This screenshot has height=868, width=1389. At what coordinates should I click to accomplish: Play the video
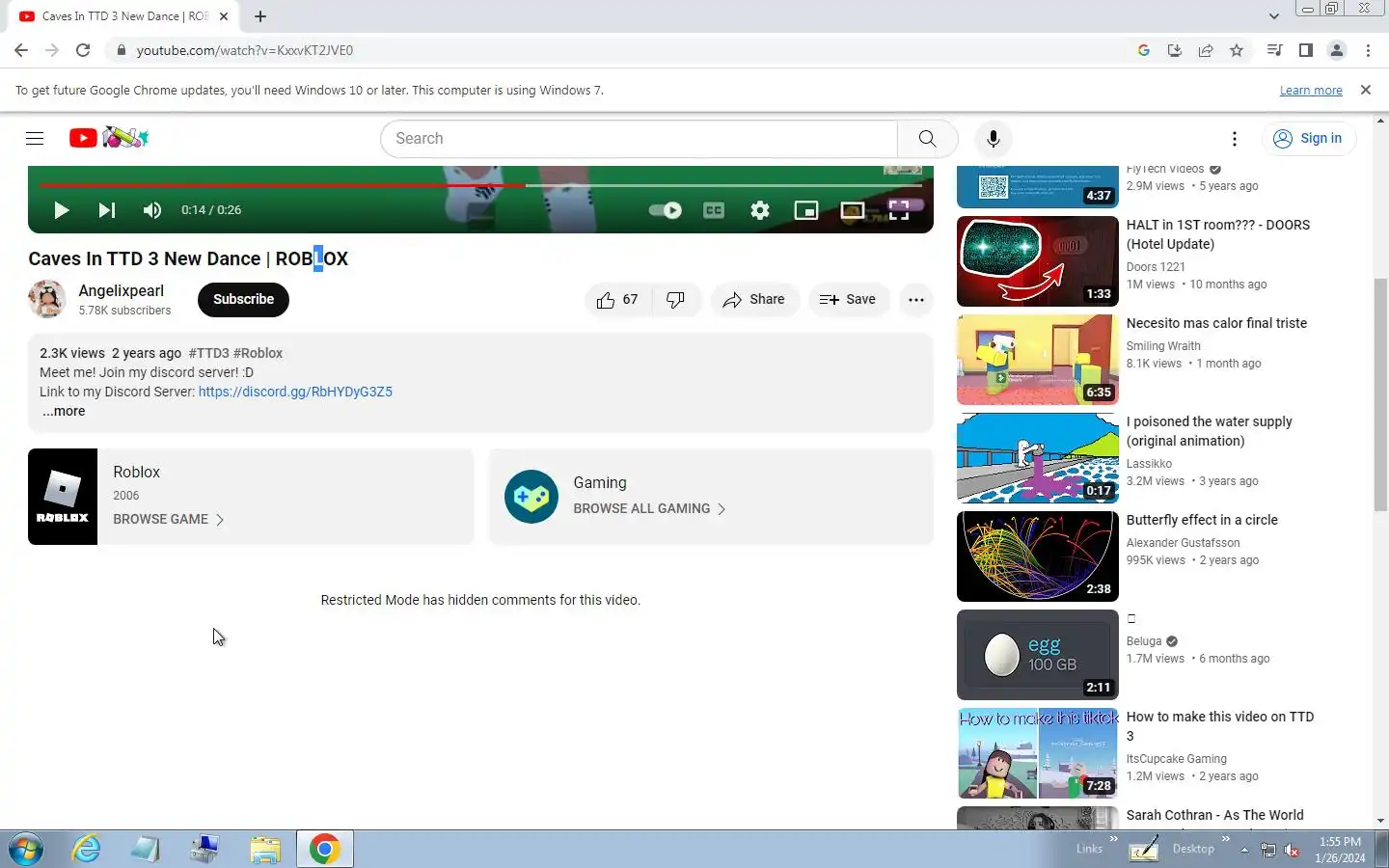pyautogui.click(x=61, y=210)
